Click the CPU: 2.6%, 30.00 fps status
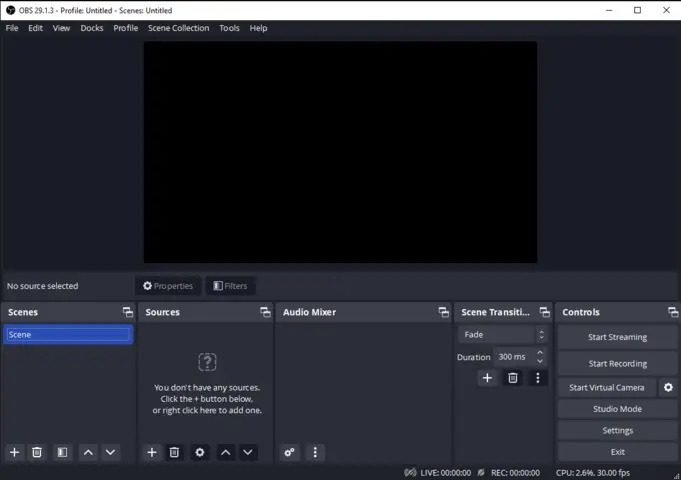 point(593,473)
